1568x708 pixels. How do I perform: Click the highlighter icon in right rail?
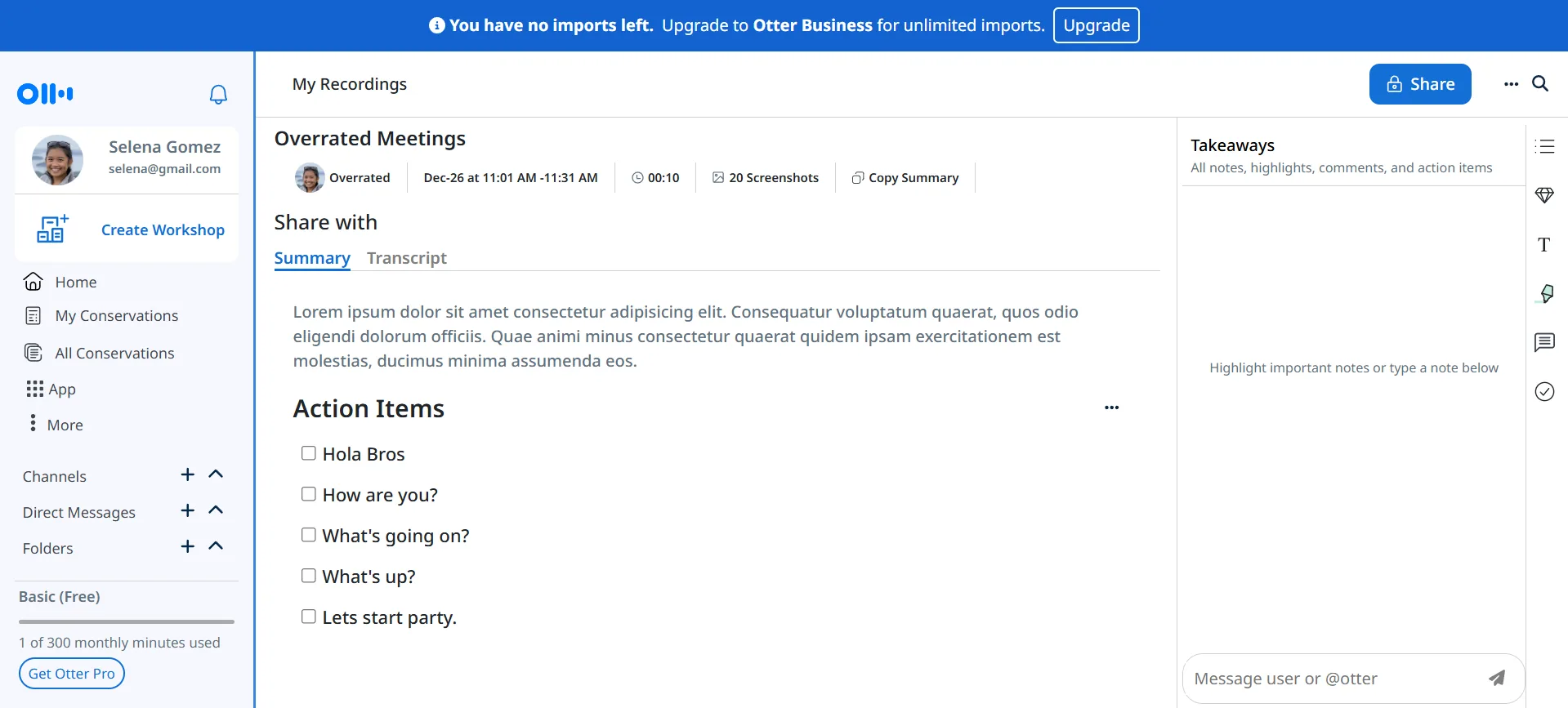click(x=1544, y=293)
